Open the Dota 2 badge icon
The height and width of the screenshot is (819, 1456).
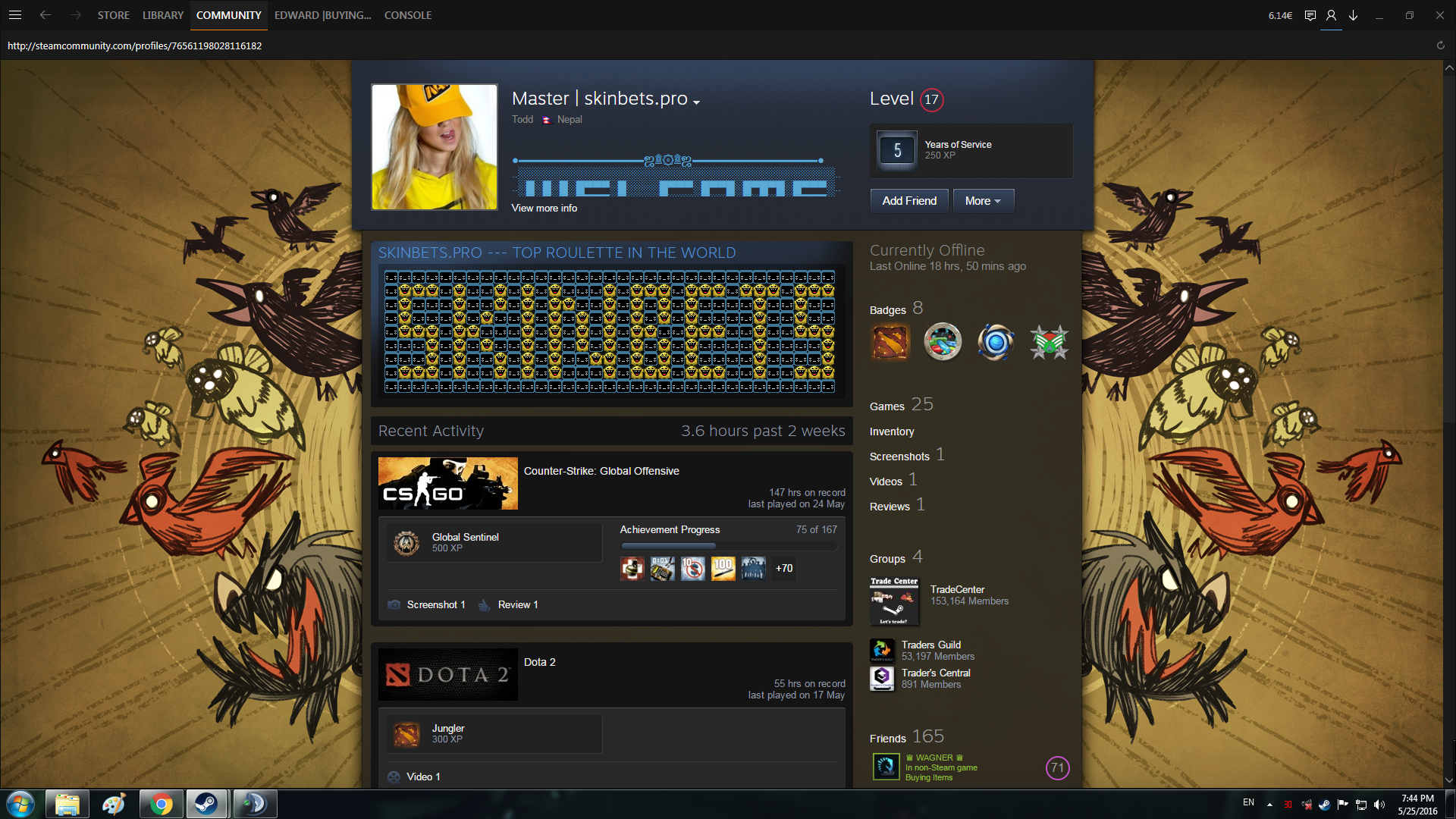[890, 343]
